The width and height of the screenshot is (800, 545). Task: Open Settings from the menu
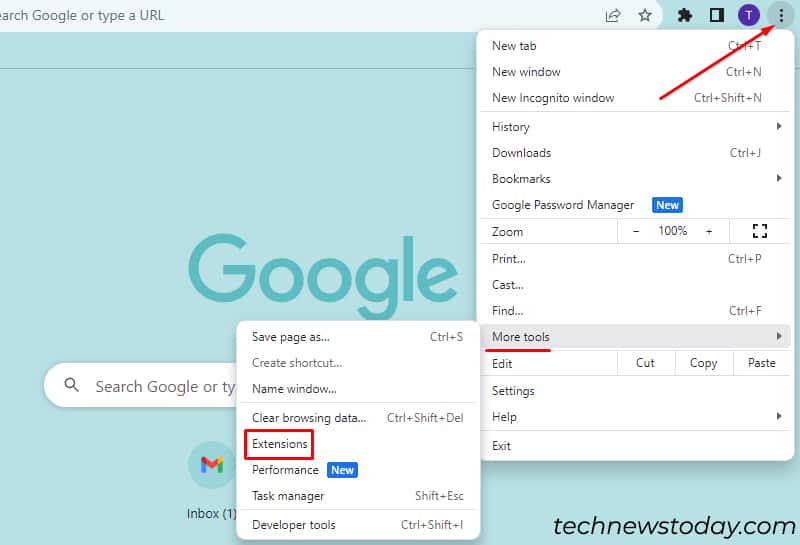(635, 391)
